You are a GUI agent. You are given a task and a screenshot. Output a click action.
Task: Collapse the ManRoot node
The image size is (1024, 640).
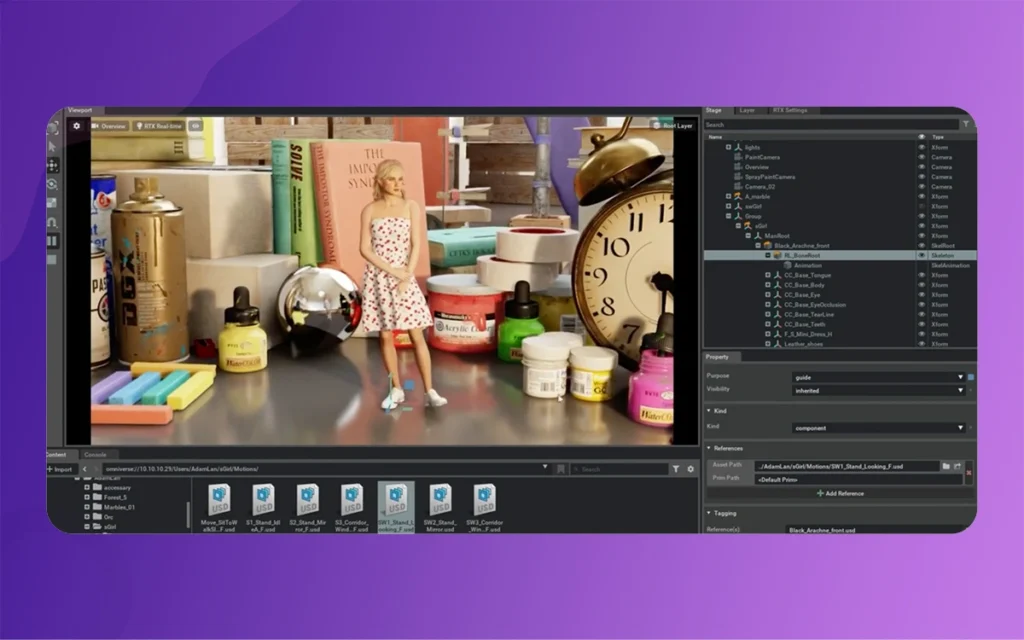coord(748,236)
